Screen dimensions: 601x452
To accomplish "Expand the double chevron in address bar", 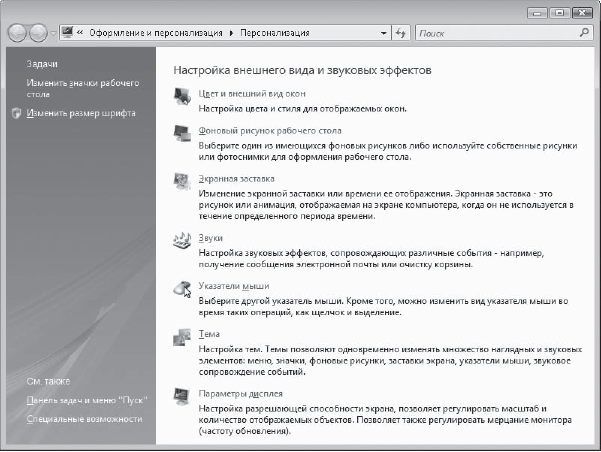I will [x=80, y=33].
